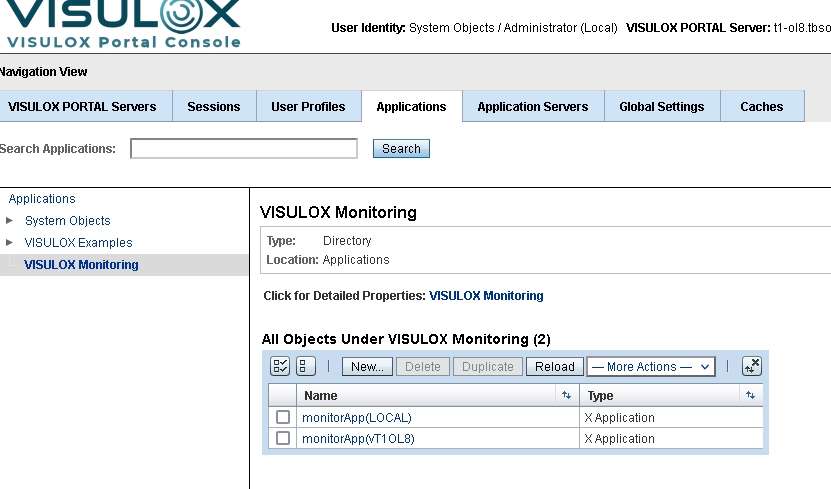This screenshot has width=831, height=489.
Task: Click the deselect all rows icon
Action: point(306,367)
